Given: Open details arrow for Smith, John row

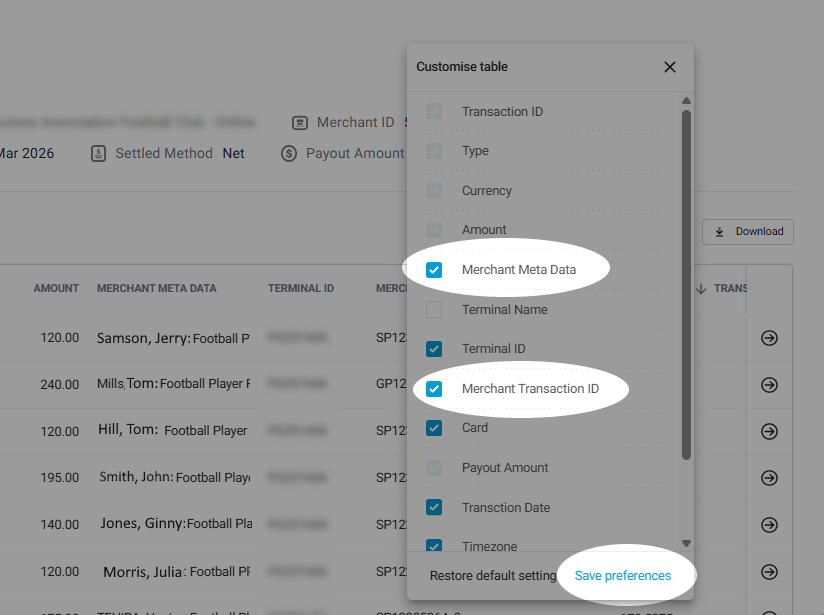Looking at the screenshot, I should click(769, 478).
